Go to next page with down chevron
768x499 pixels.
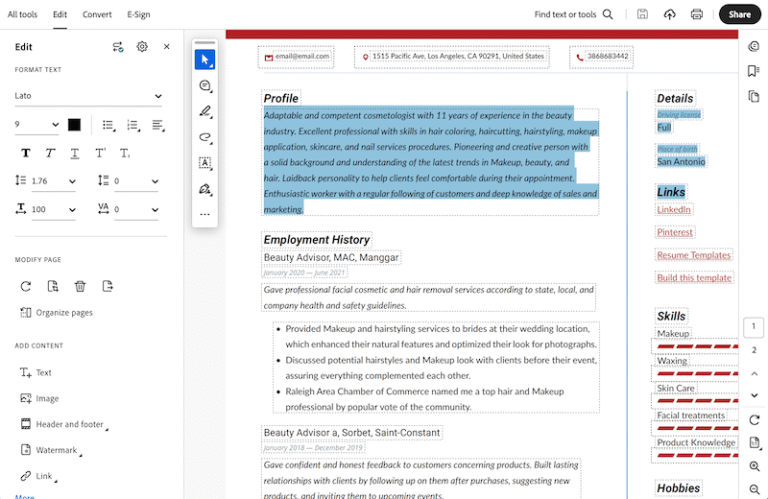pos(754,396)
